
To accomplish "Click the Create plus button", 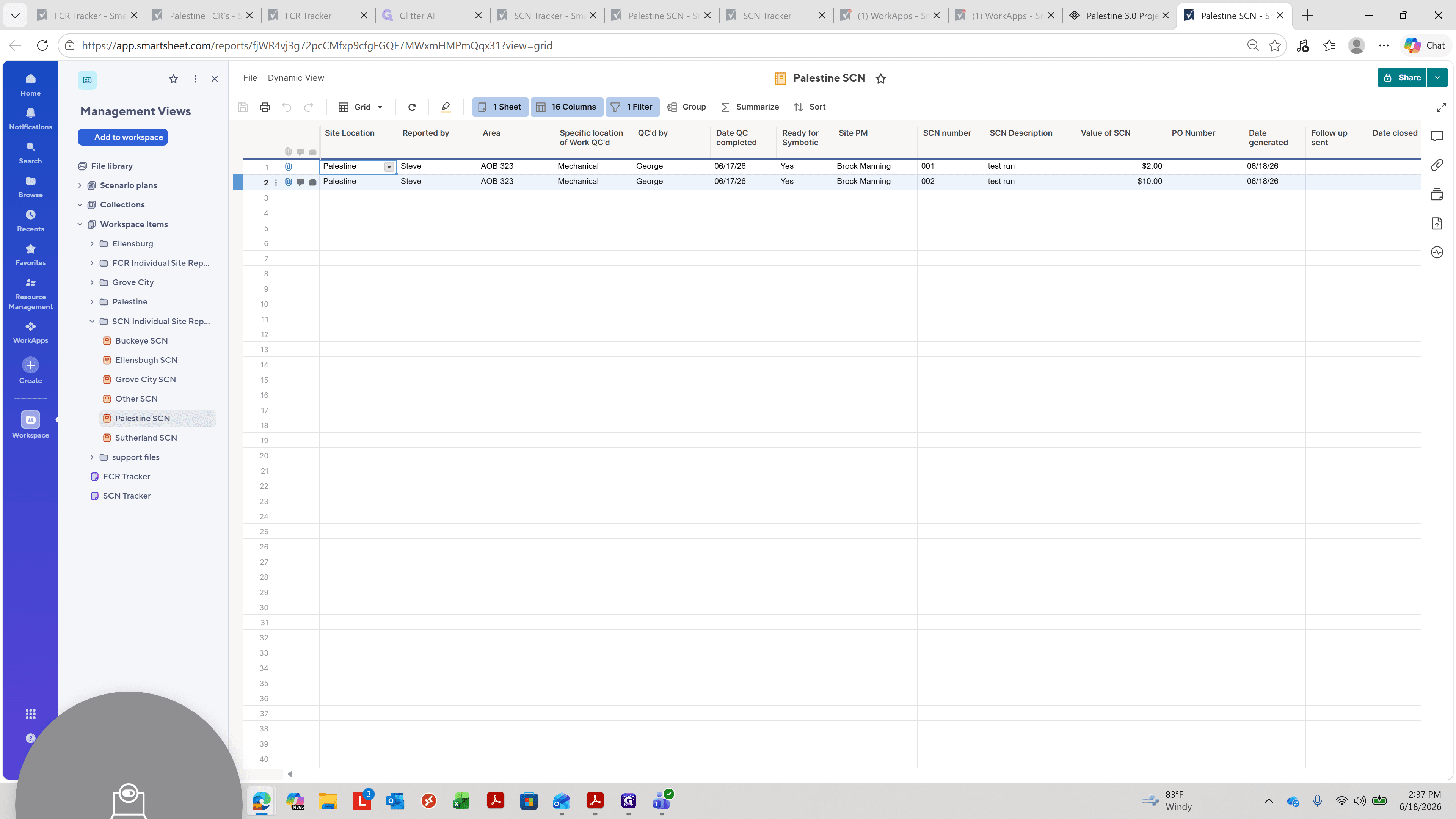I will click(x=30, y=365).
